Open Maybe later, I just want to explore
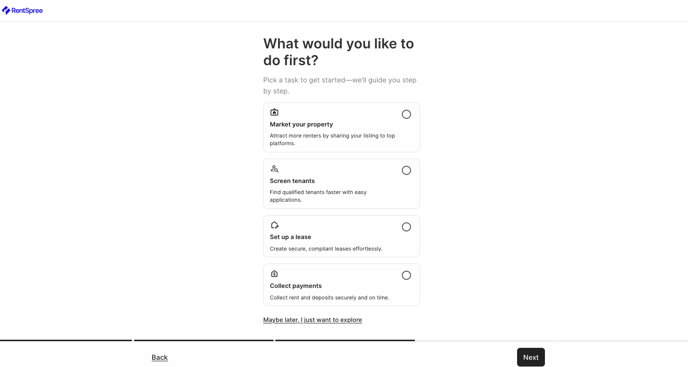Image resolution: width=688 pixels, height=367 pixels. 312,320
